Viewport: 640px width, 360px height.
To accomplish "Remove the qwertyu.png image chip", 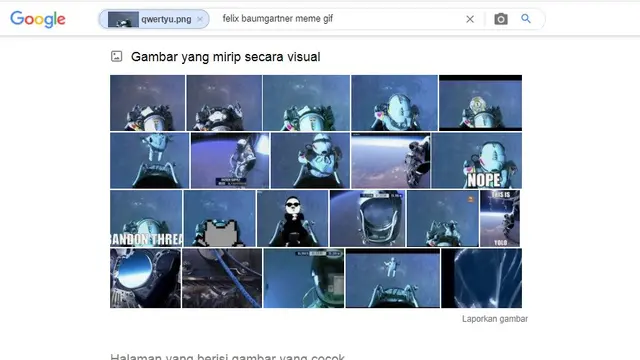I will coord(200,19).
